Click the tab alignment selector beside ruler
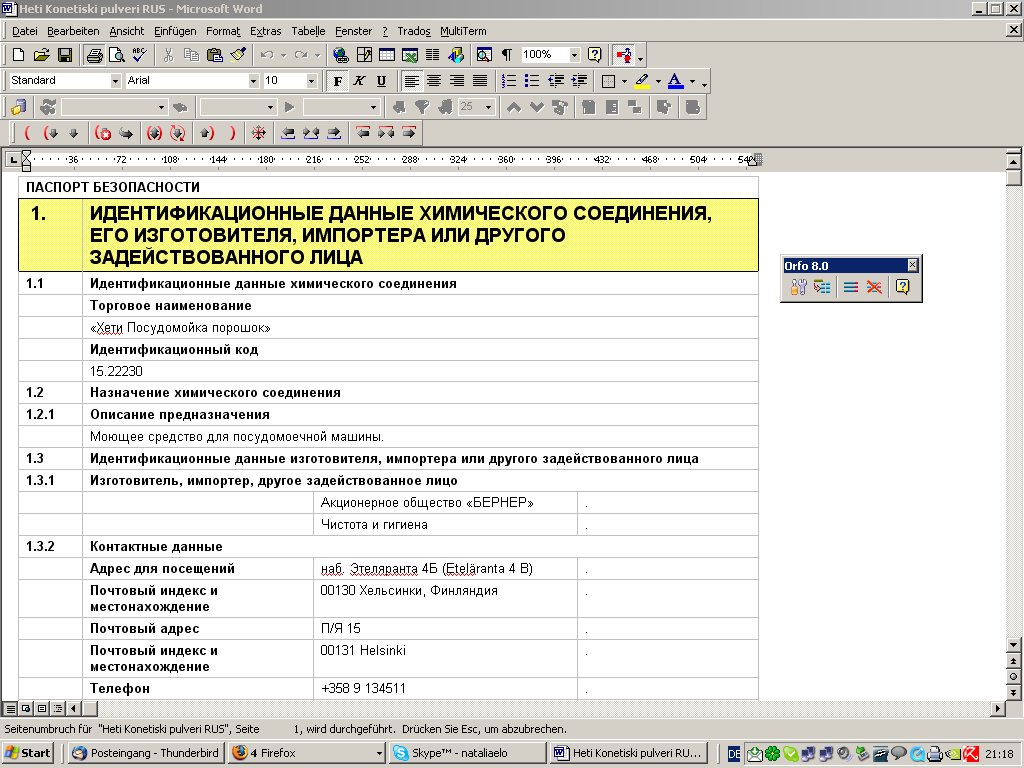This screenshot has width=1024, height=768. coord(13,159)
